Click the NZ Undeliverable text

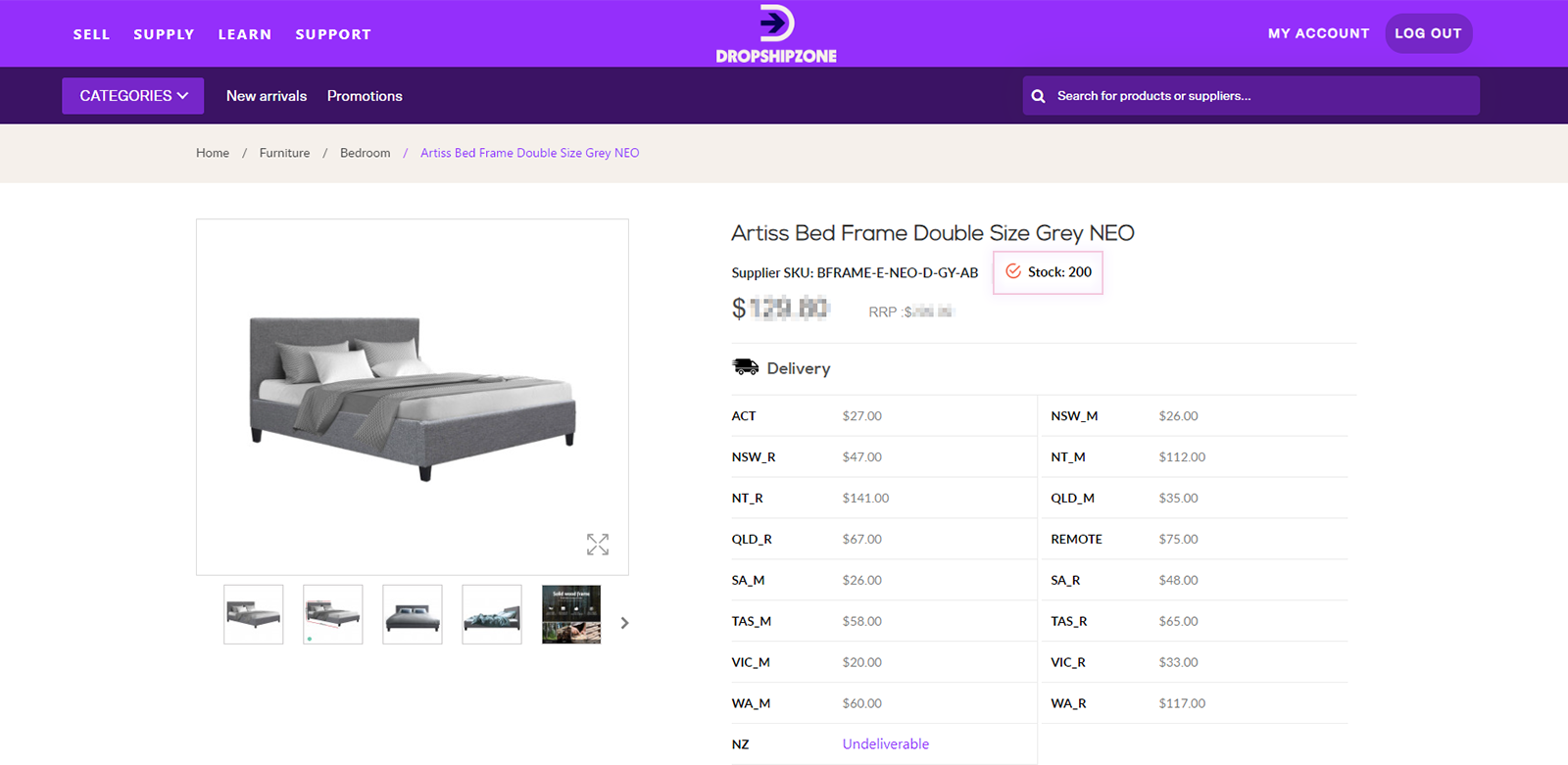(886, 744)
